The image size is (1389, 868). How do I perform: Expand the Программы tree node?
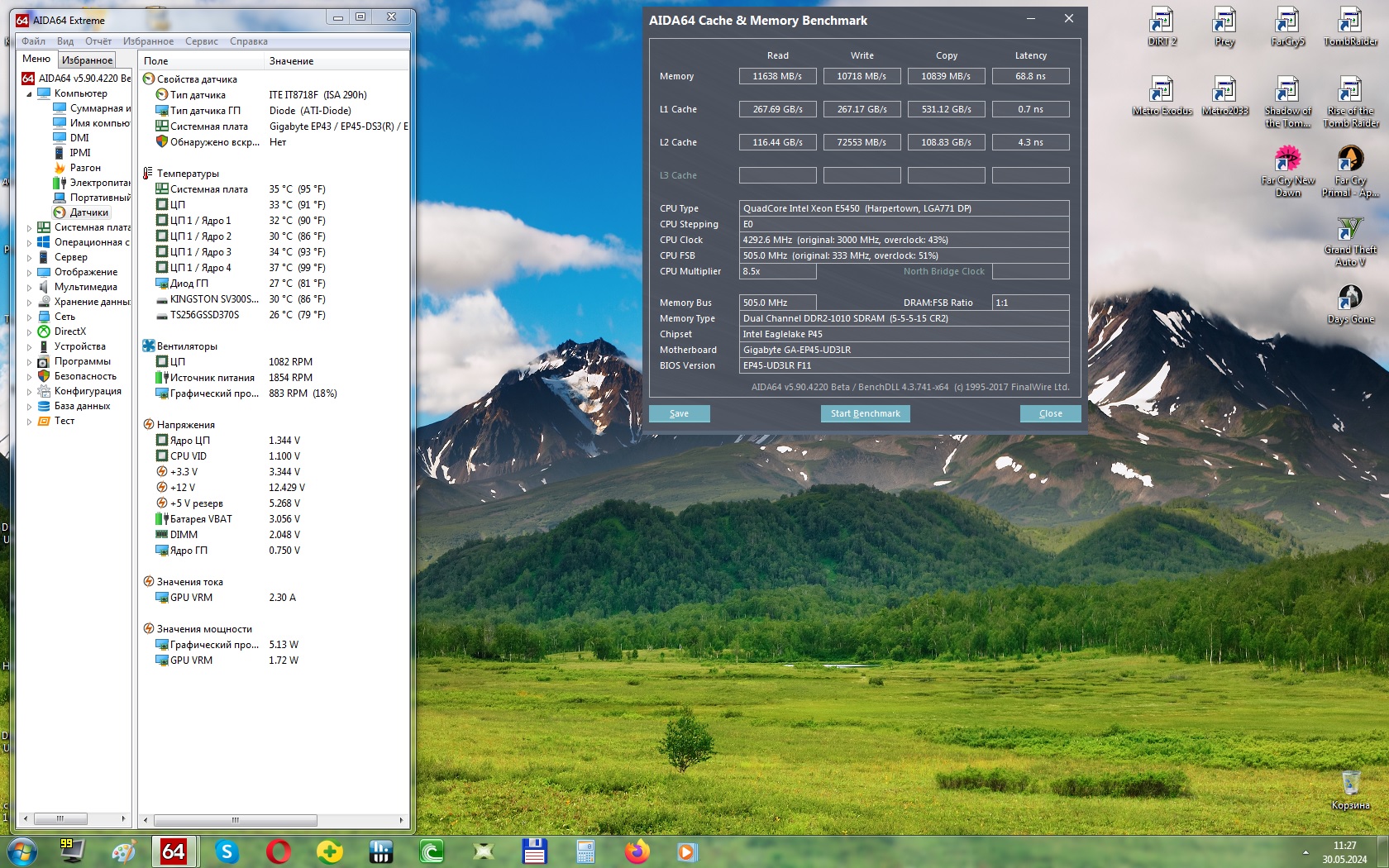(29, 361)
